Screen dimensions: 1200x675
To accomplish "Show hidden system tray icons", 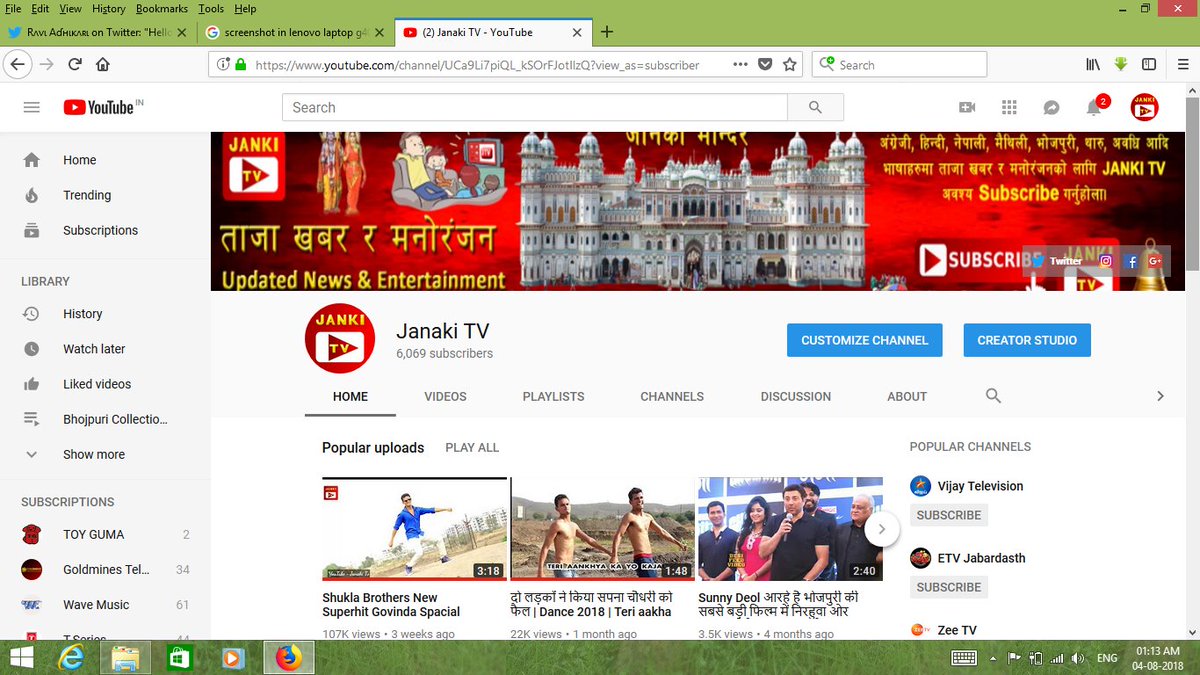I will coord(992,658).
